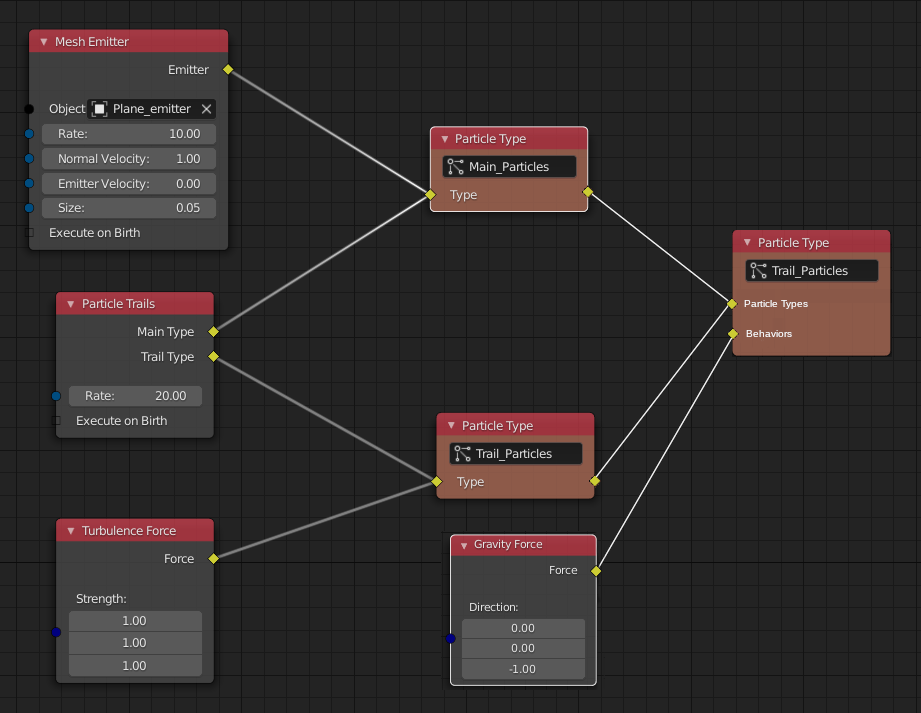
Task: Click the Turbulence Force output socket
Action: coord(214,559)
